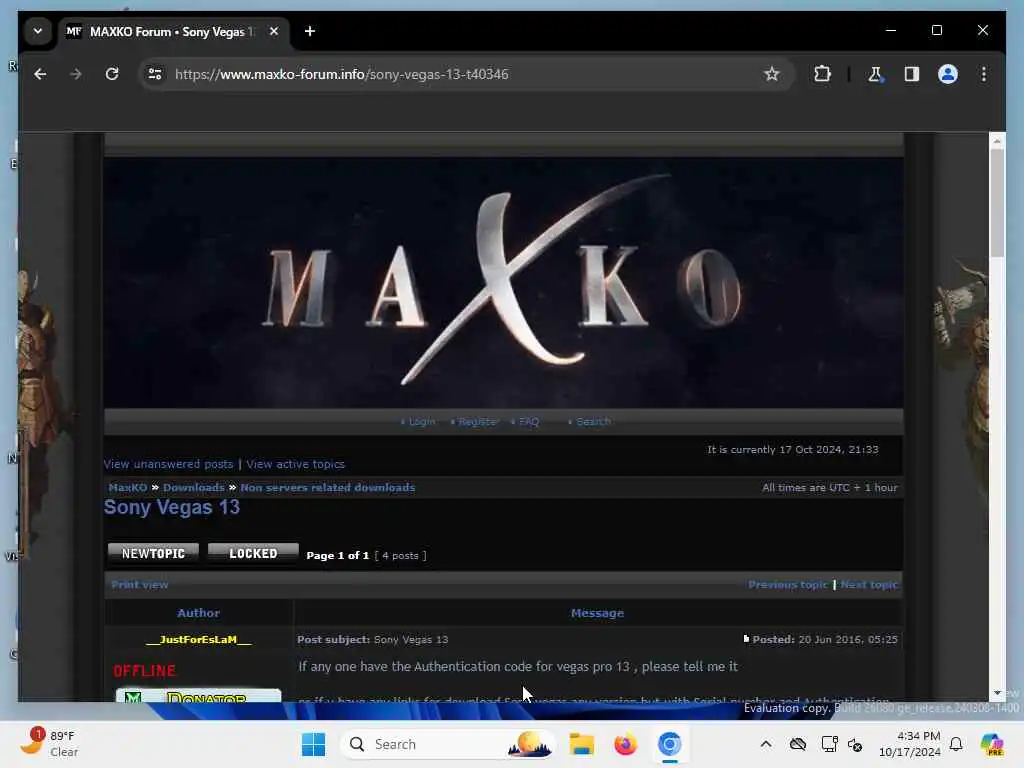This screenshot has height=768, width=1024.
Task: Open Chrome Labs flask icon
Action: pos(875,74)
